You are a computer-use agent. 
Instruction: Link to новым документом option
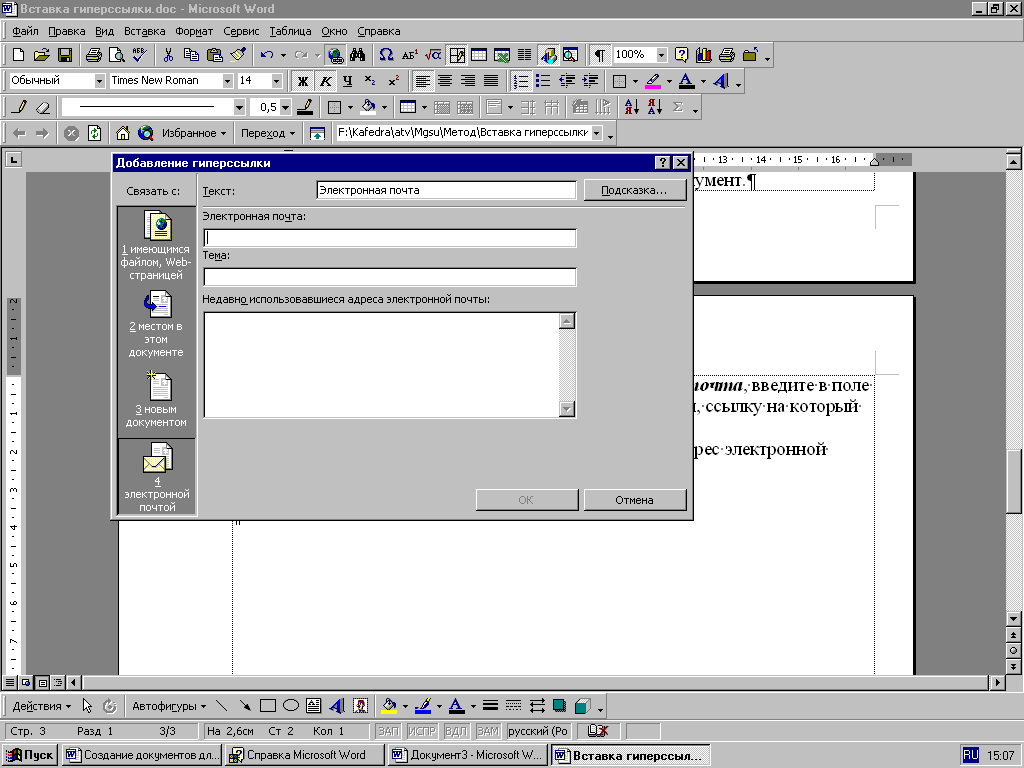click(x=156, y=399)
